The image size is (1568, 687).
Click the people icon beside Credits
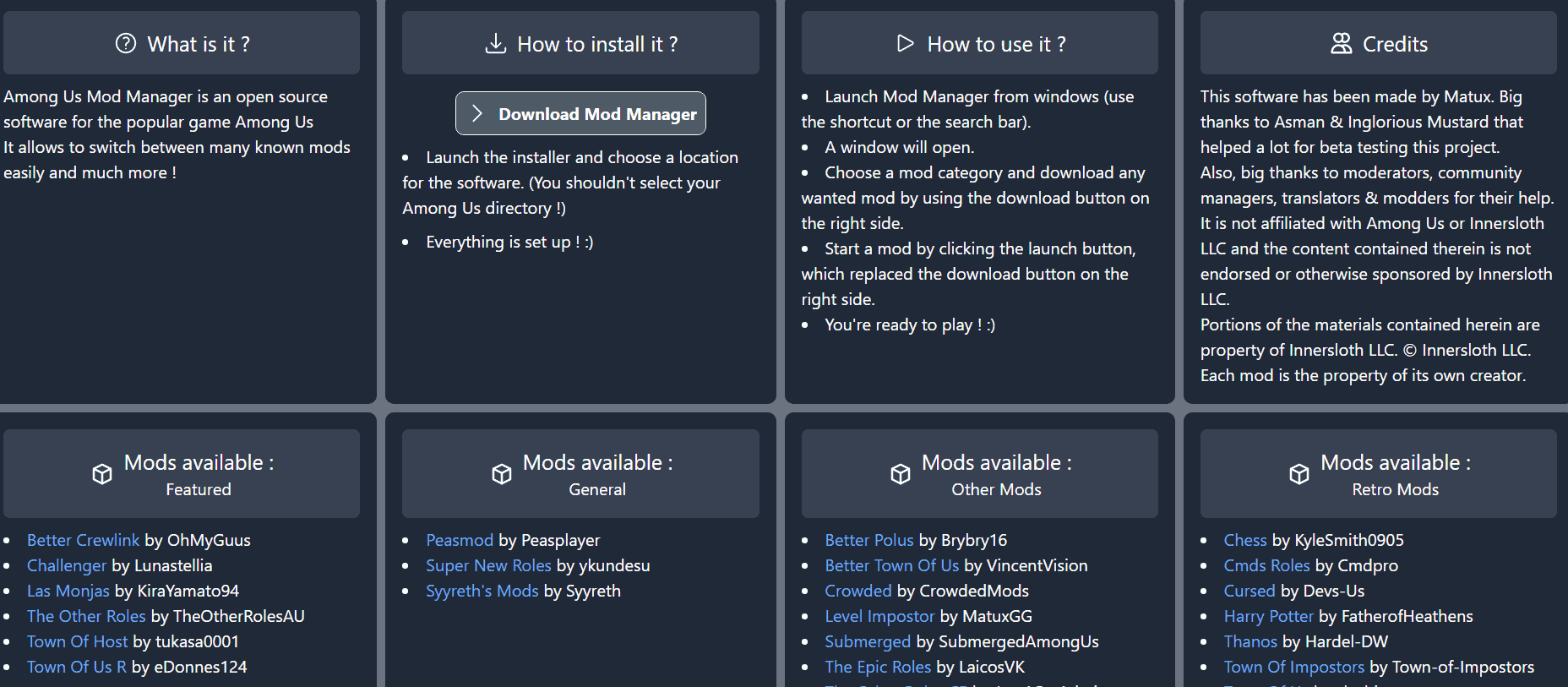1341,43
